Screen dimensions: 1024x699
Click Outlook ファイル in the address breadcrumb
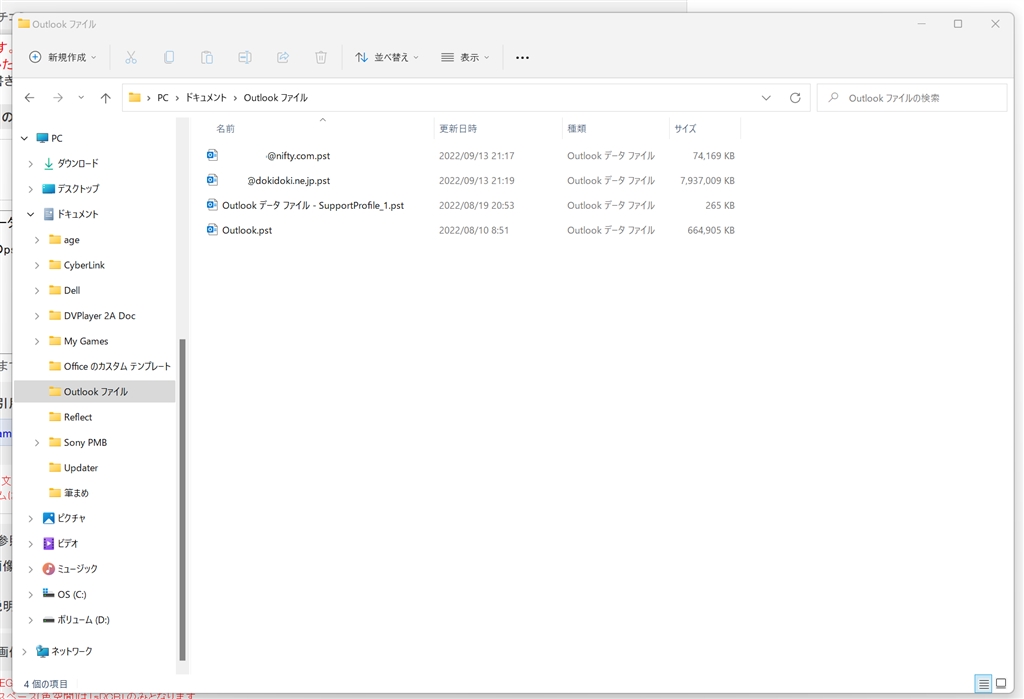pos(276,98)
